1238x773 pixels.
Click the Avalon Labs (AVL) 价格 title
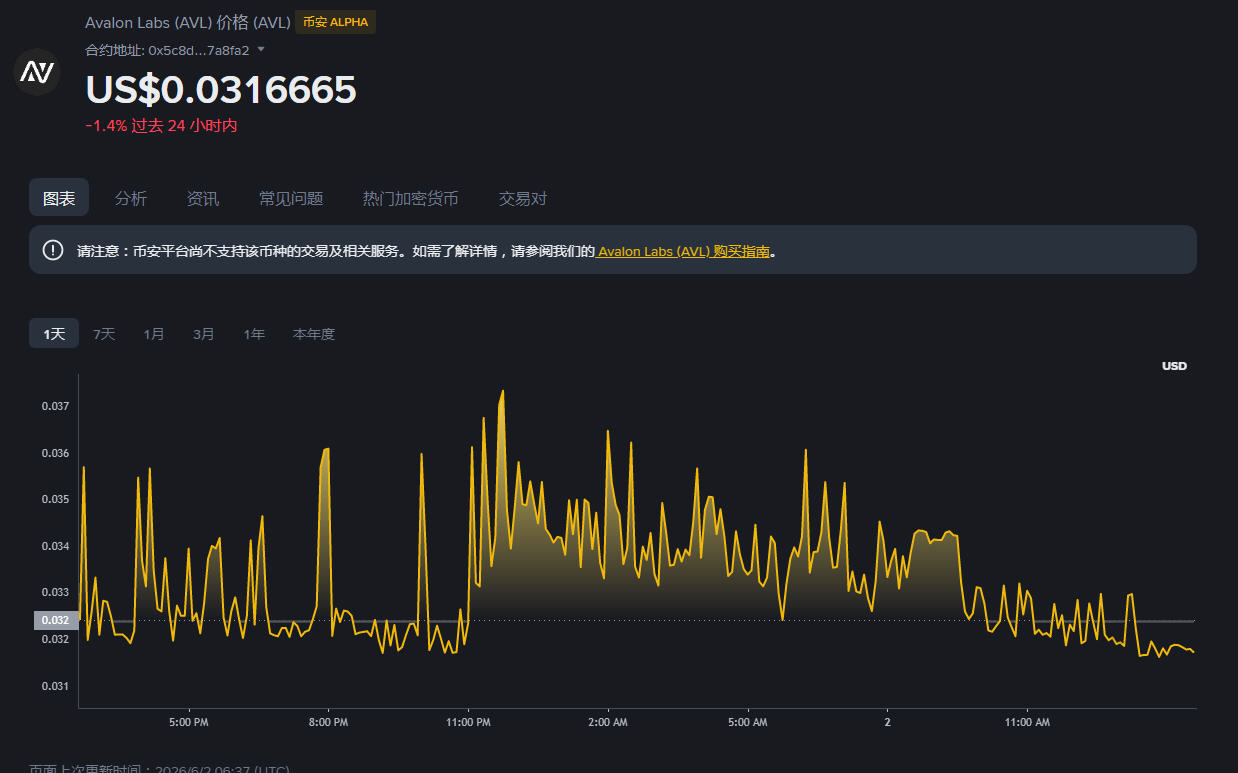click(188, 22)
